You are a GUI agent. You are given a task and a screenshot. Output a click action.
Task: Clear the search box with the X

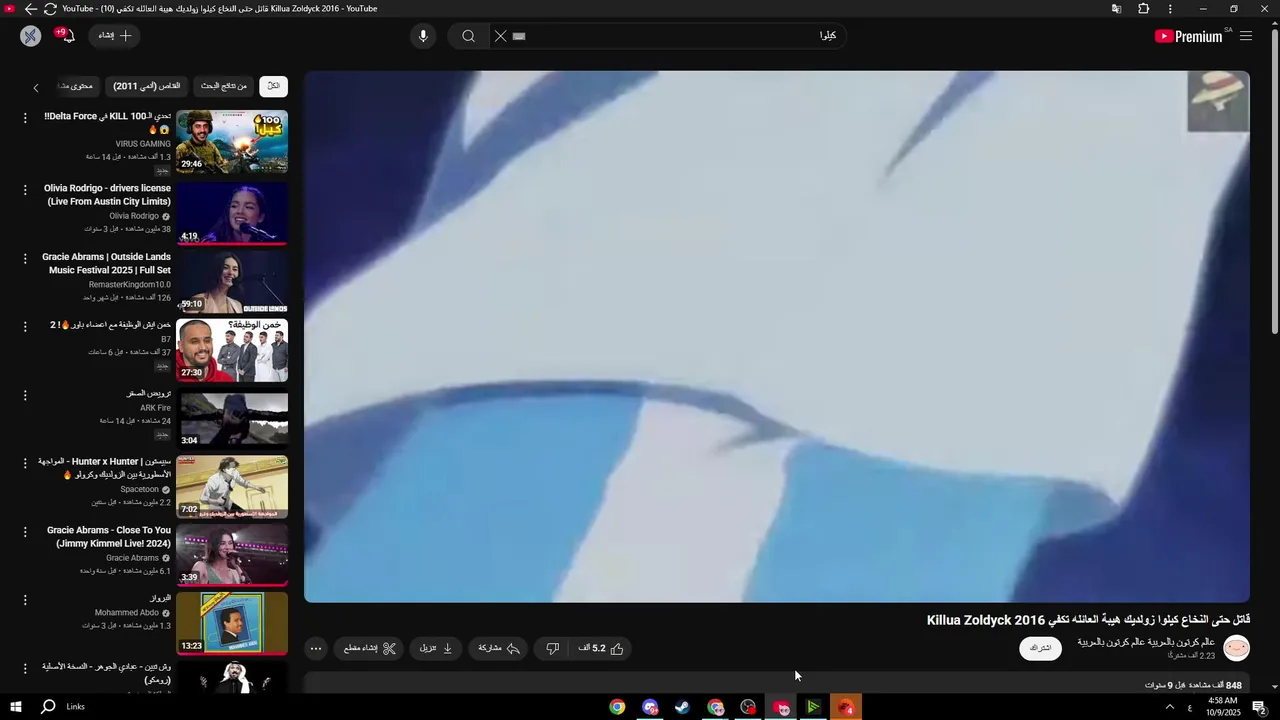[500, 36]
